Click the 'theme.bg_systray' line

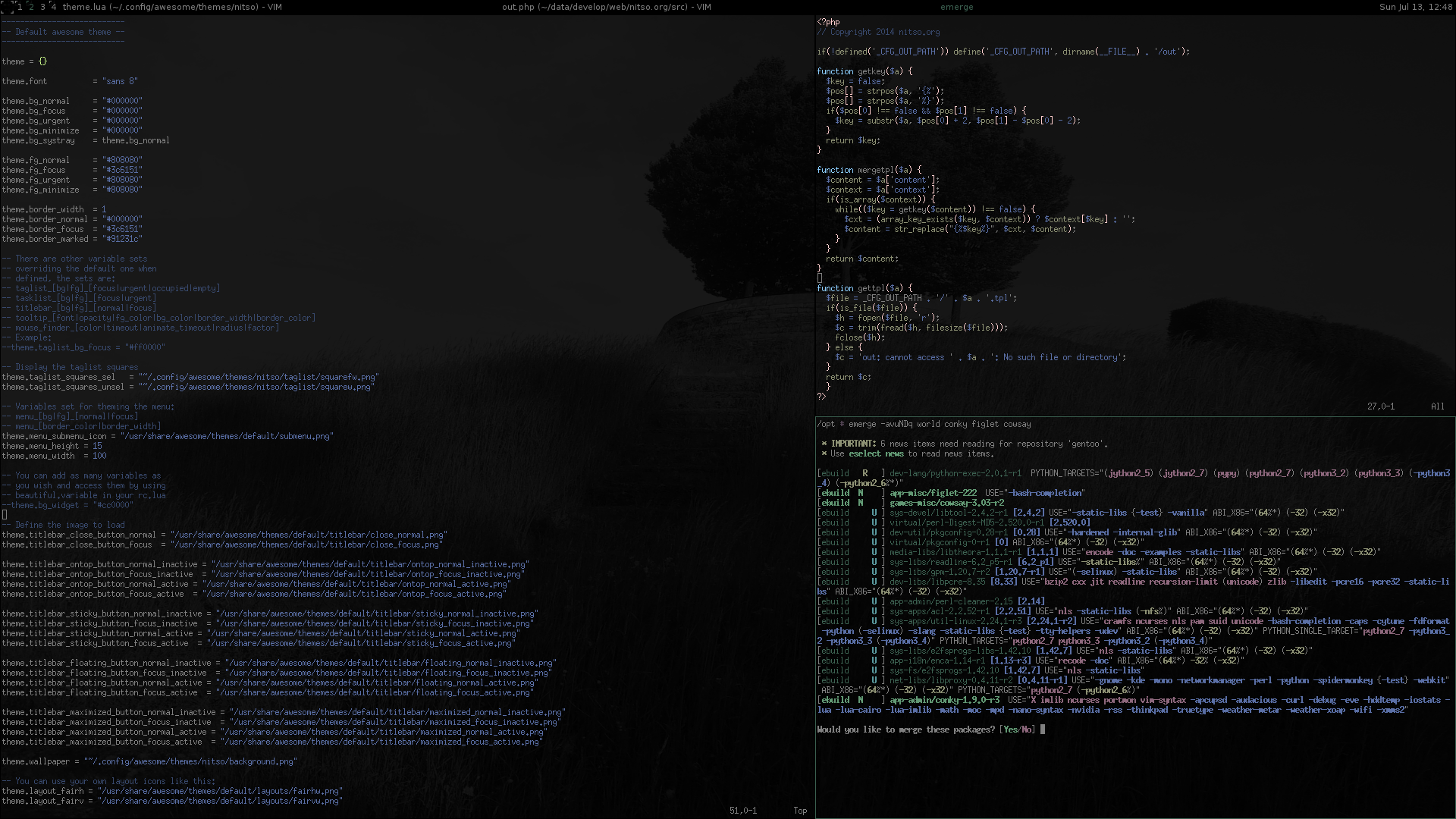(x=86, y=140)
